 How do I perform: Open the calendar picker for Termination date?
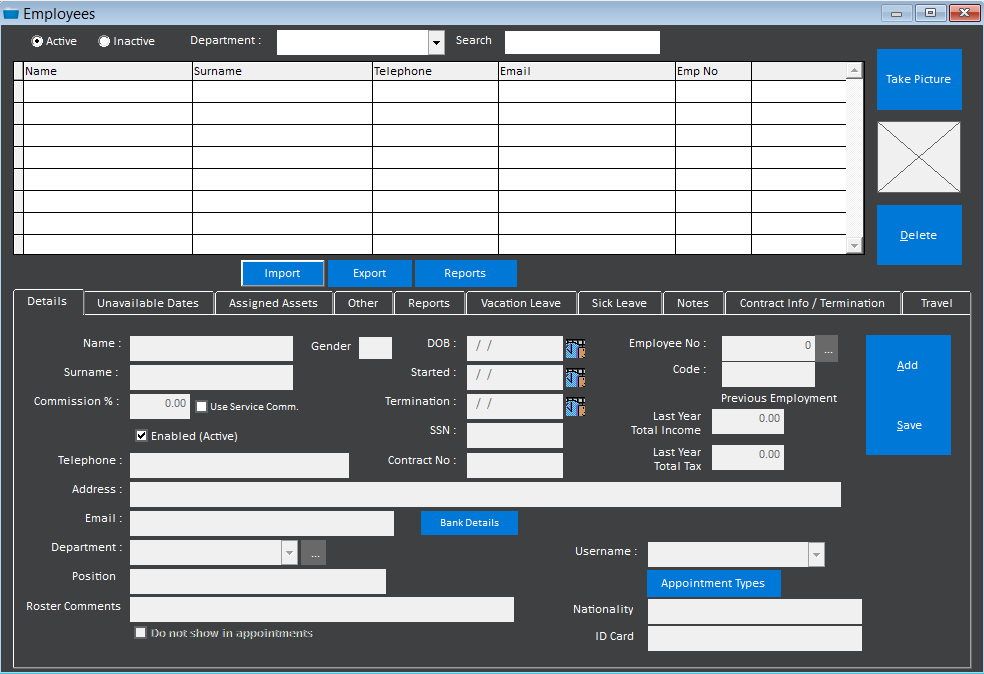[x=574, y=406]
